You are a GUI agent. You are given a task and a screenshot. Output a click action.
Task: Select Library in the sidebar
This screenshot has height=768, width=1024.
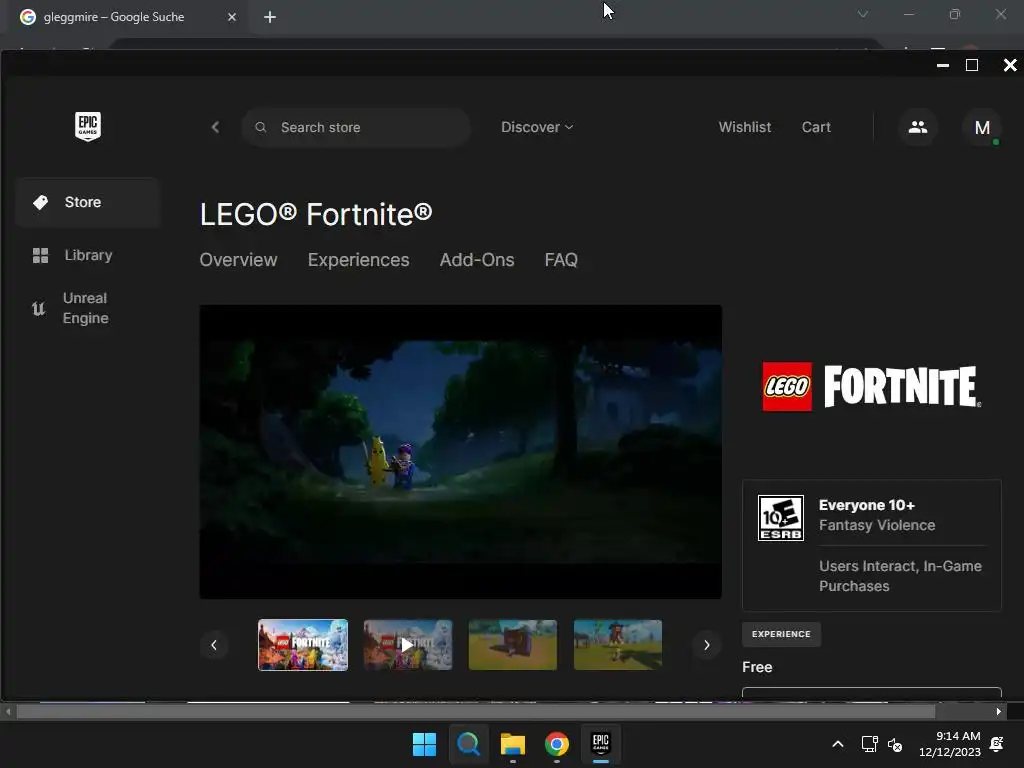[x=88, y=255]
